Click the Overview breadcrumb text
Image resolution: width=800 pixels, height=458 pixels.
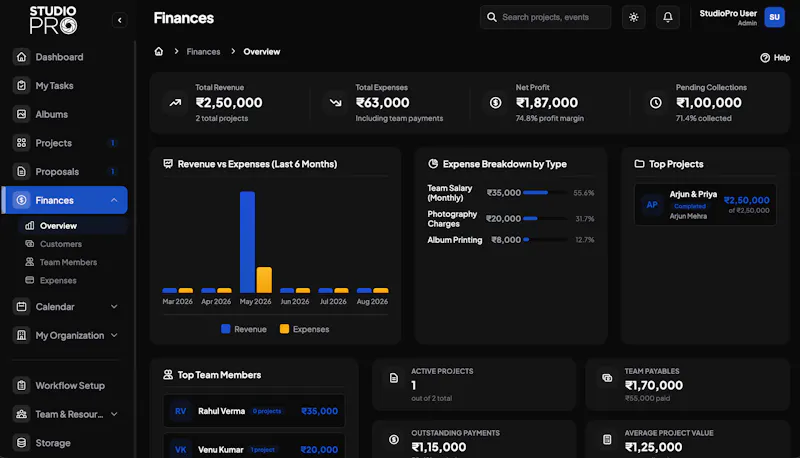[262, 52]
